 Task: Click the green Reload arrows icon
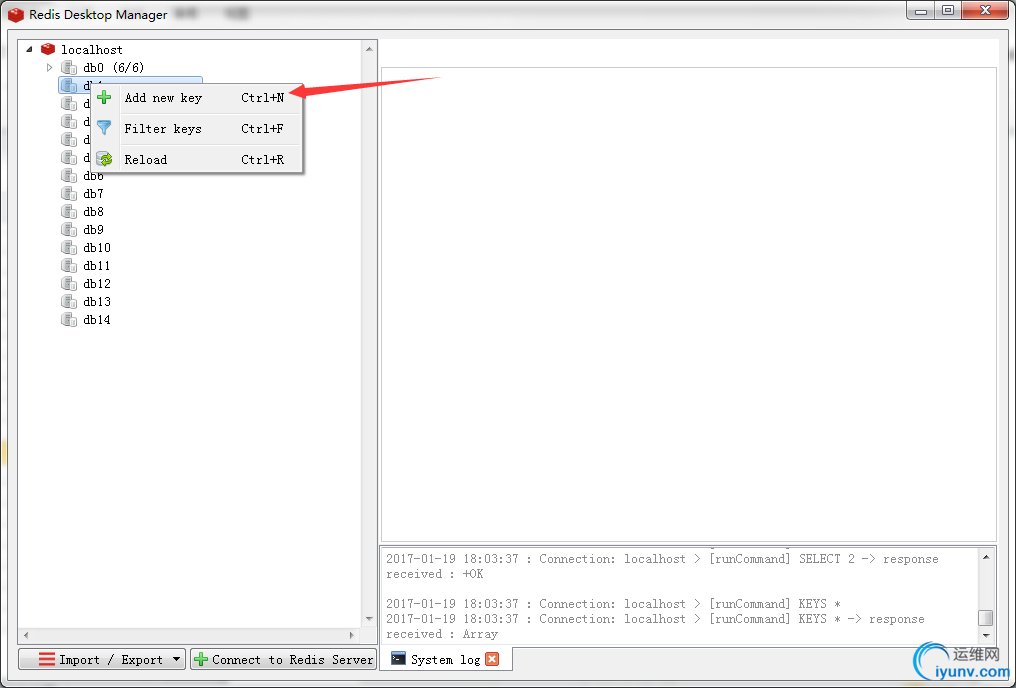tap(104, 159)
